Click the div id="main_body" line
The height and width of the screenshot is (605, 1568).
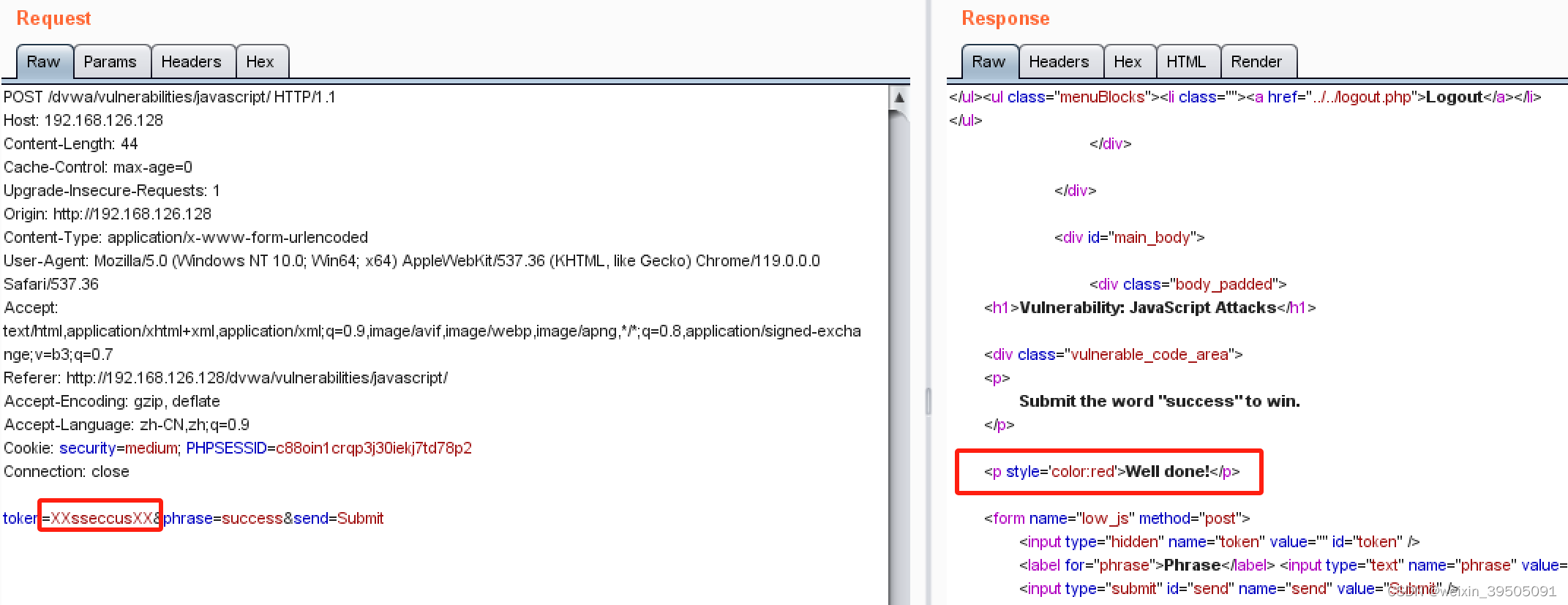(x=1129, y=238)
